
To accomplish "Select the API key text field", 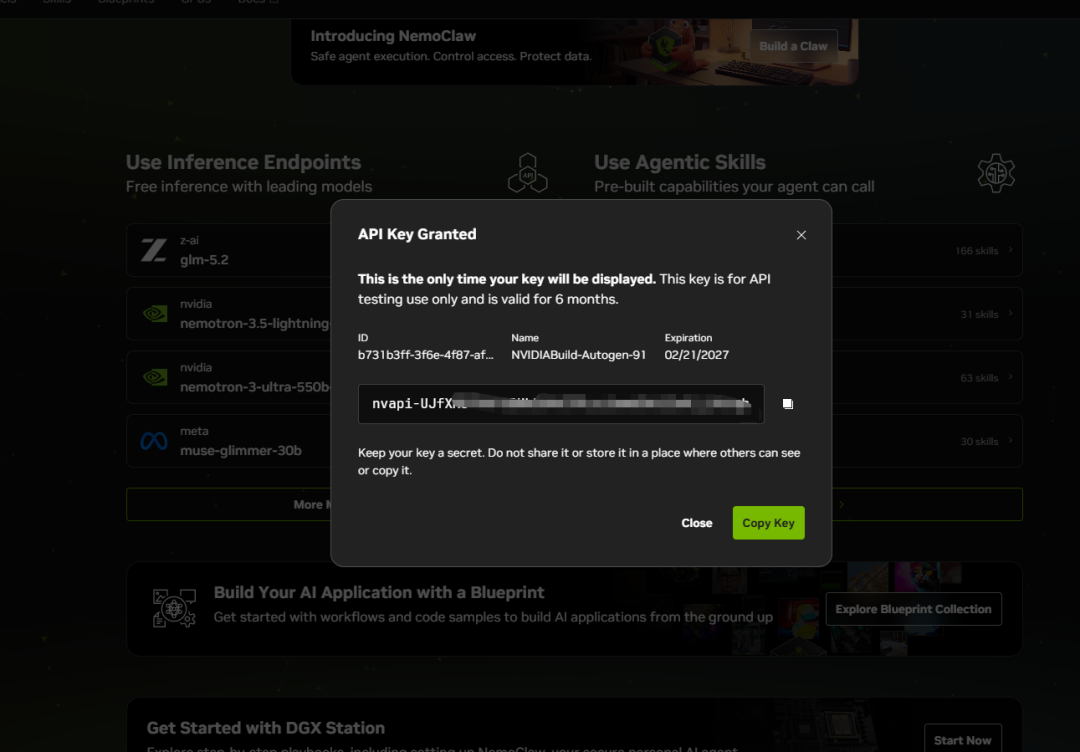I will [561, 404].
